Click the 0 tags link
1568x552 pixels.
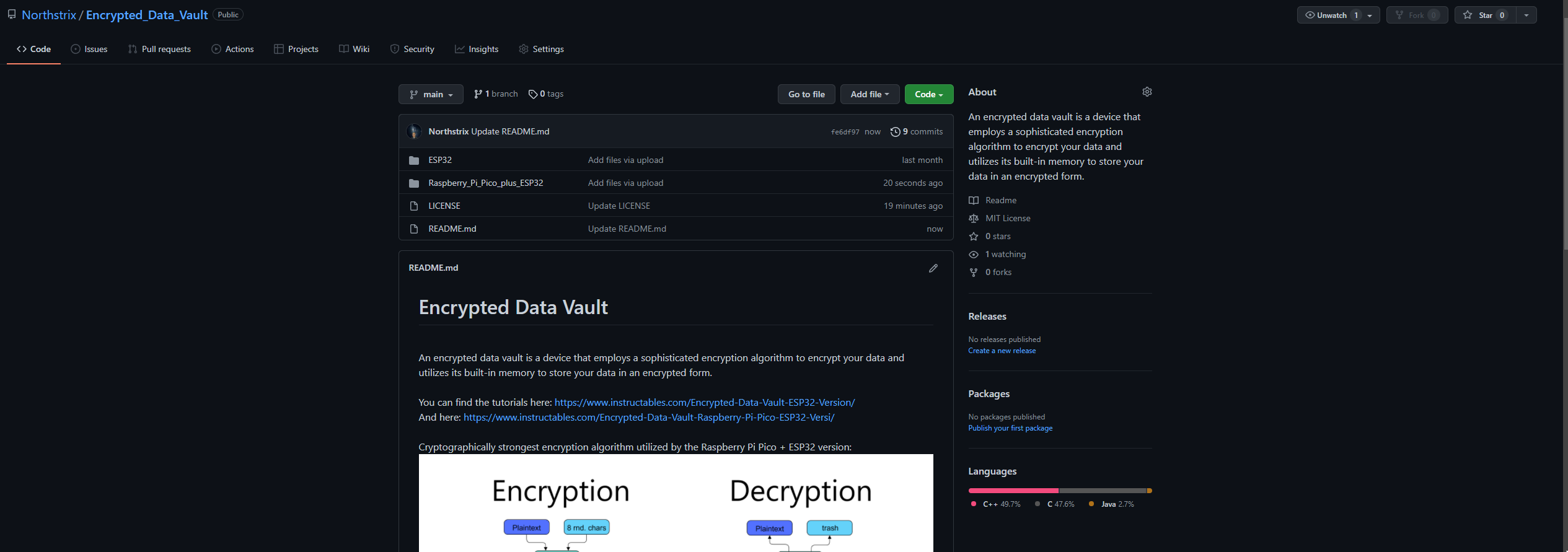(546, 94)
